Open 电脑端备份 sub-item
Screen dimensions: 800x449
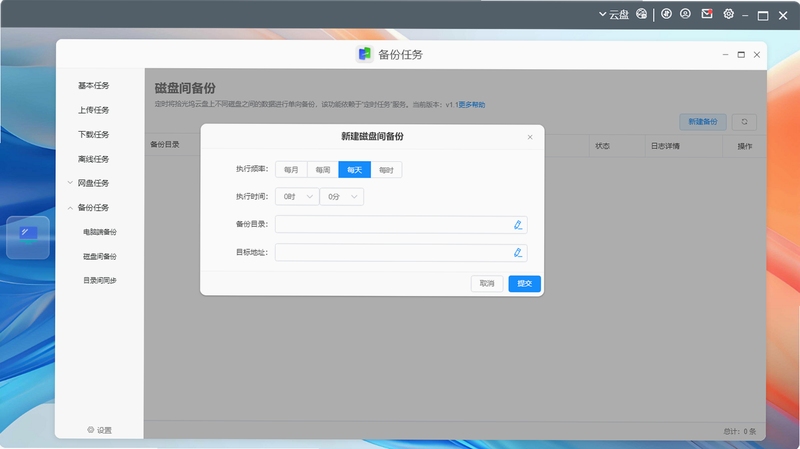99,232
